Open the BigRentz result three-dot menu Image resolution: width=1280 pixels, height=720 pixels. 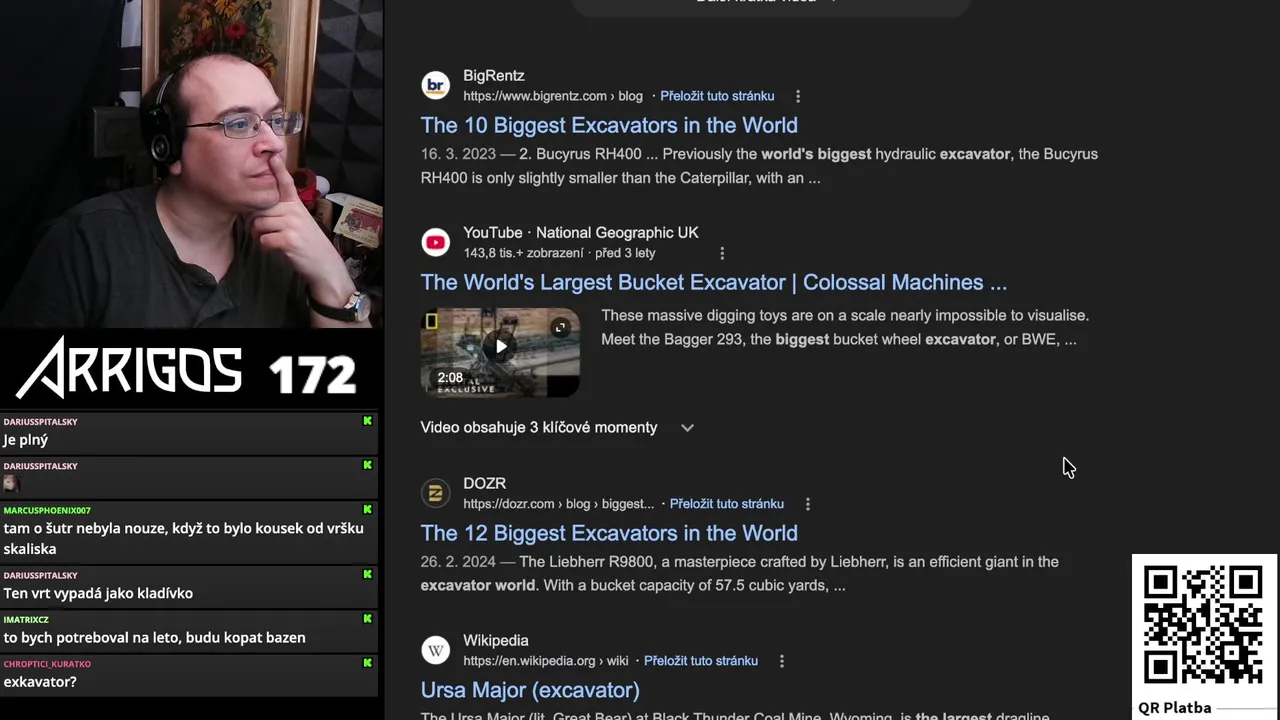click(798, 97)
